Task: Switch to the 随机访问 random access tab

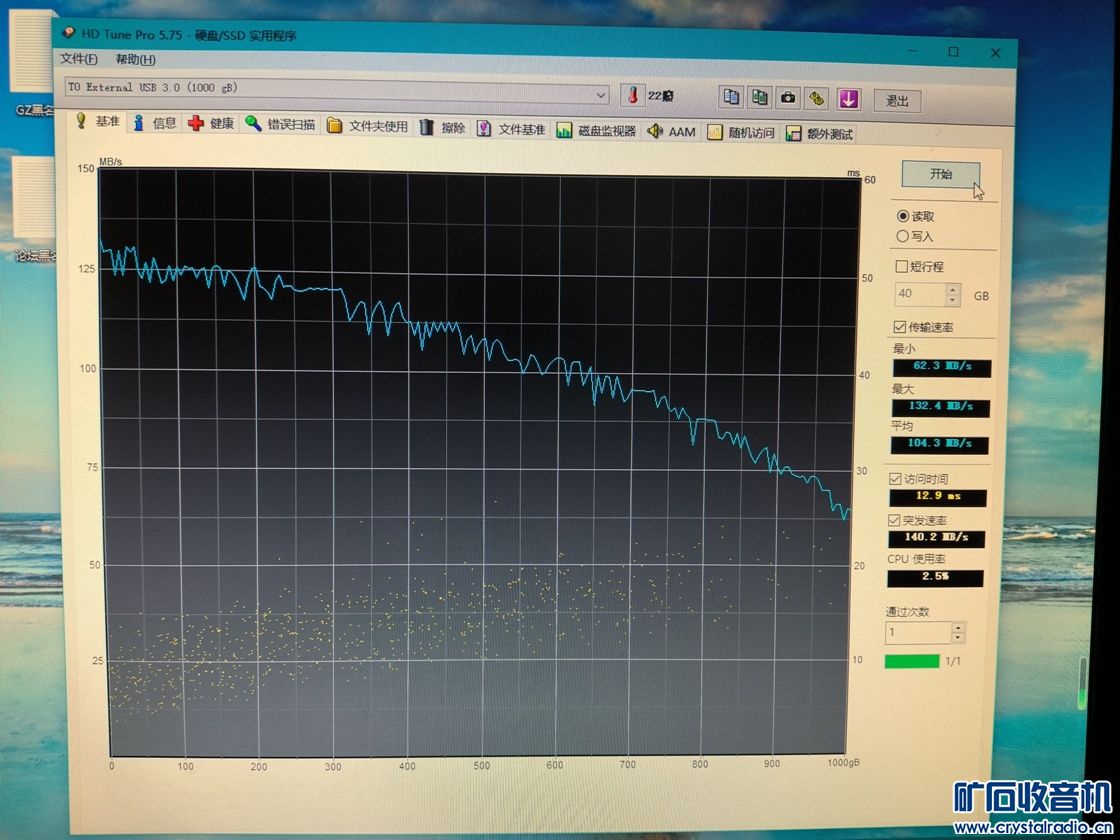Action: click(x=740, y=133)
